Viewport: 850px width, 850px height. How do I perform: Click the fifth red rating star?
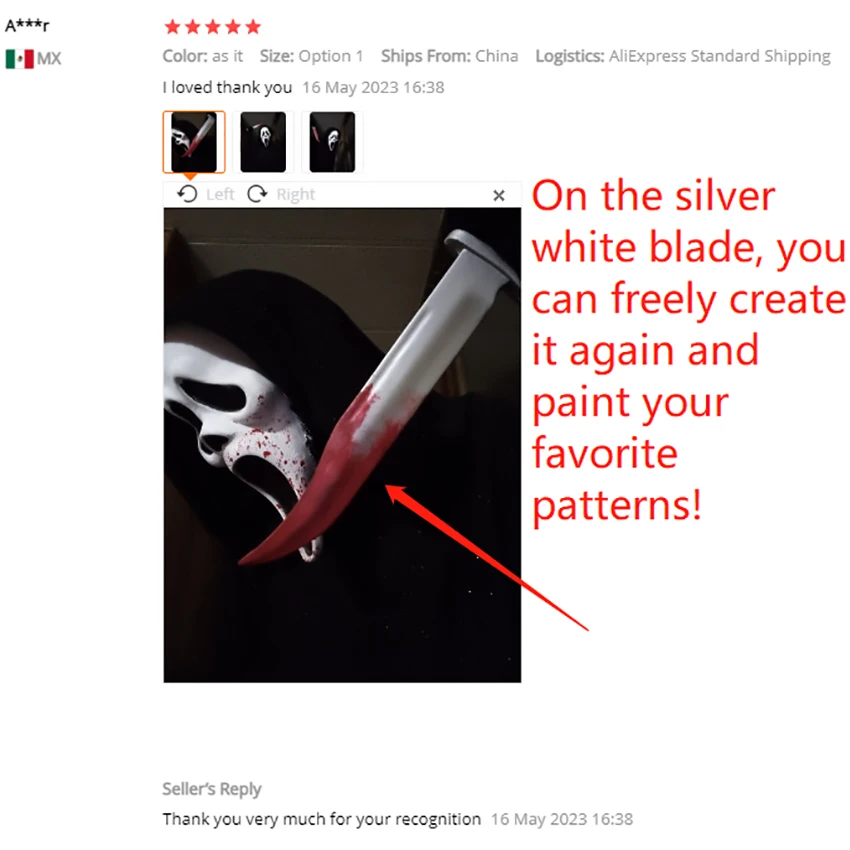pyautogui.click(x=253, y=27)
